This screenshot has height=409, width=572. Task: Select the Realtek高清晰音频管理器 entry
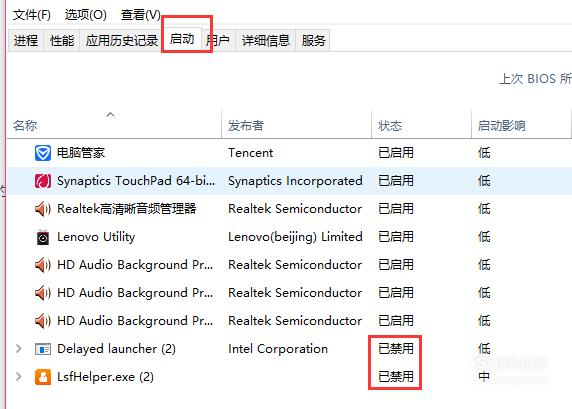point(127,209)
